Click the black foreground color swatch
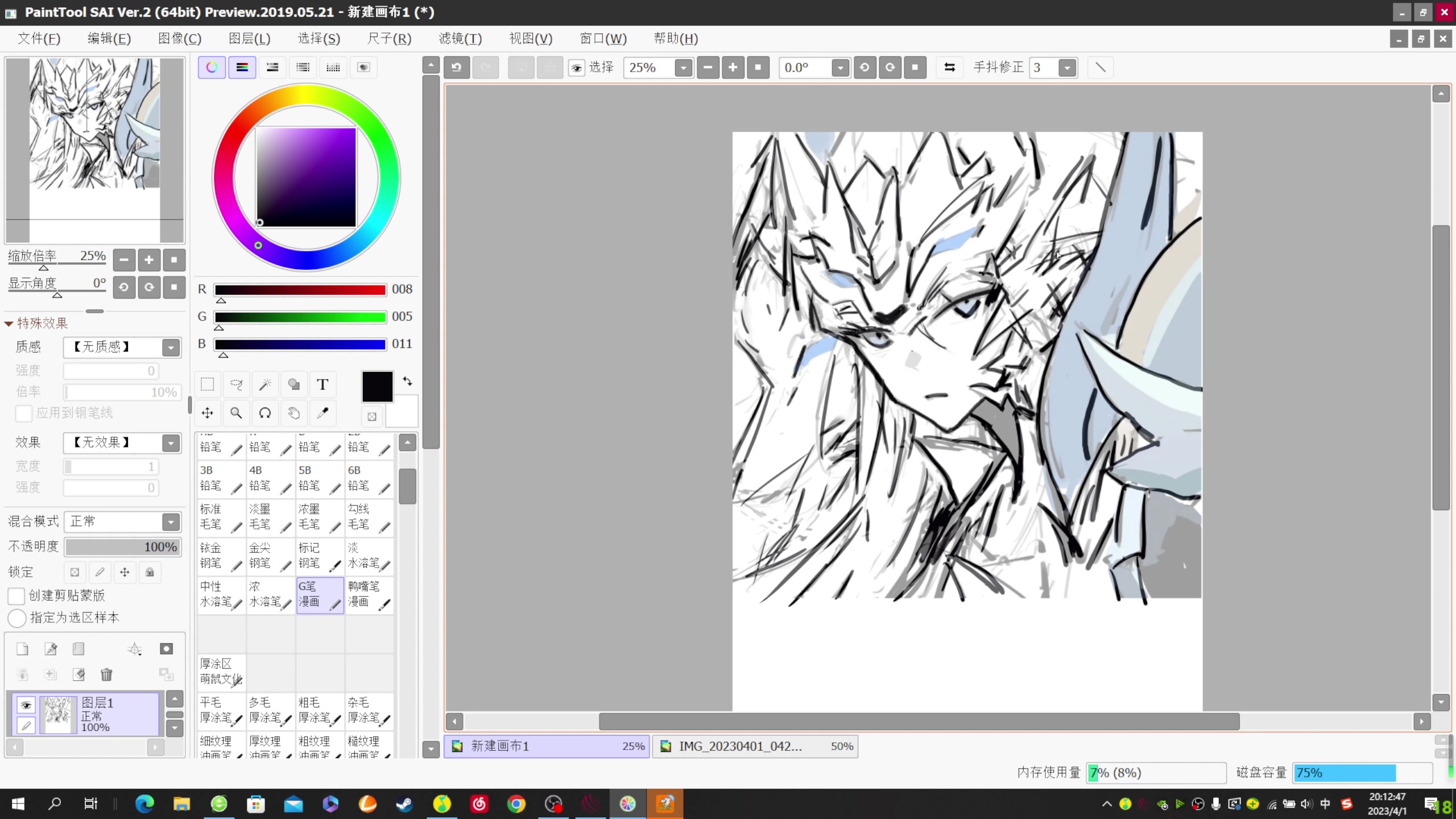Image resolution: width=1456 pixels, height=819 pixels. (x=377, y=387)
